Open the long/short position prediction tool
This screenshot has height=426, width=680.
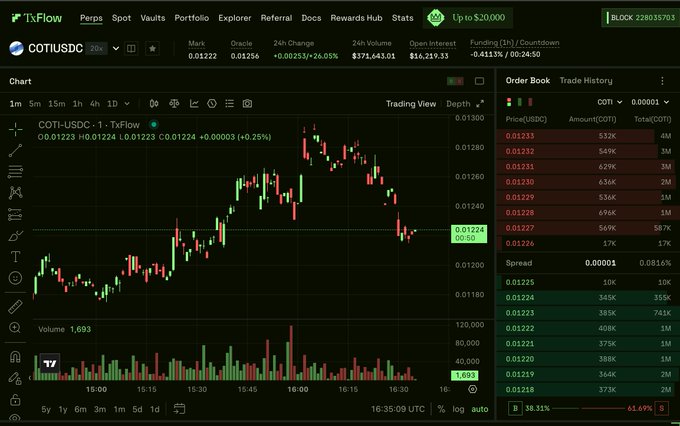[x=15, y=214]
